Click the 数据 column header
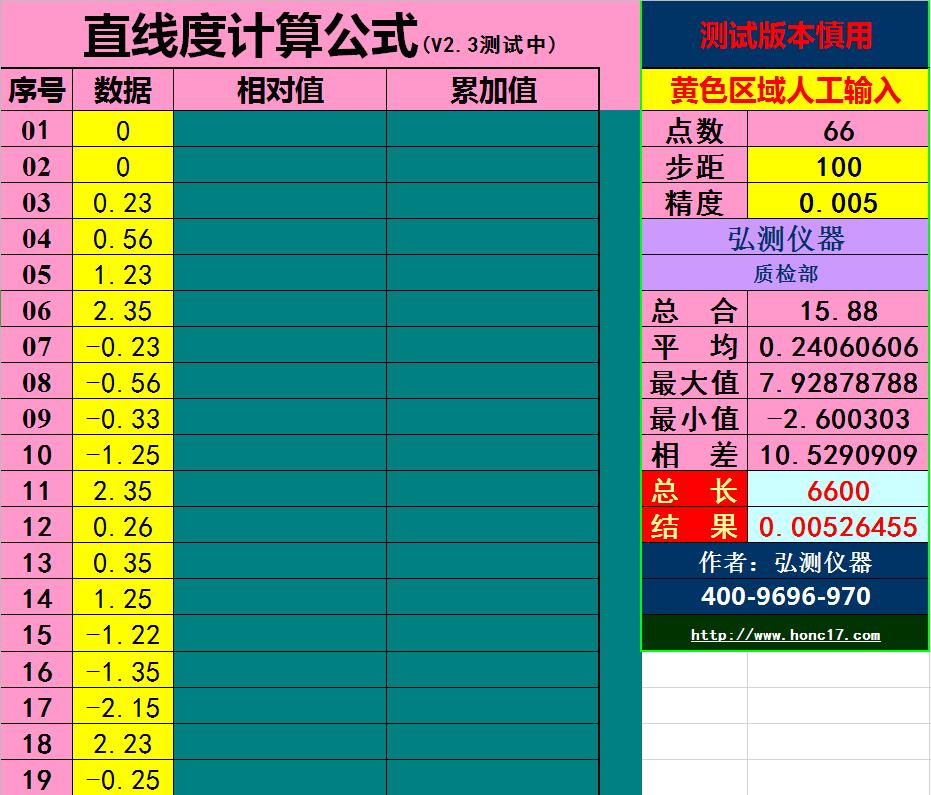Viewport: 931px width, 795px height. pyautogui.click(x=122, y=89)
